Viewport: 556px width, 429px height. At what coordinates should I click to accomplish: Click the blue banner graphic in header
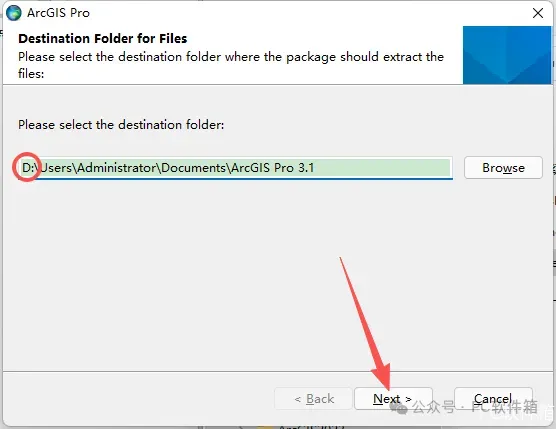click(x=507, y=55)
